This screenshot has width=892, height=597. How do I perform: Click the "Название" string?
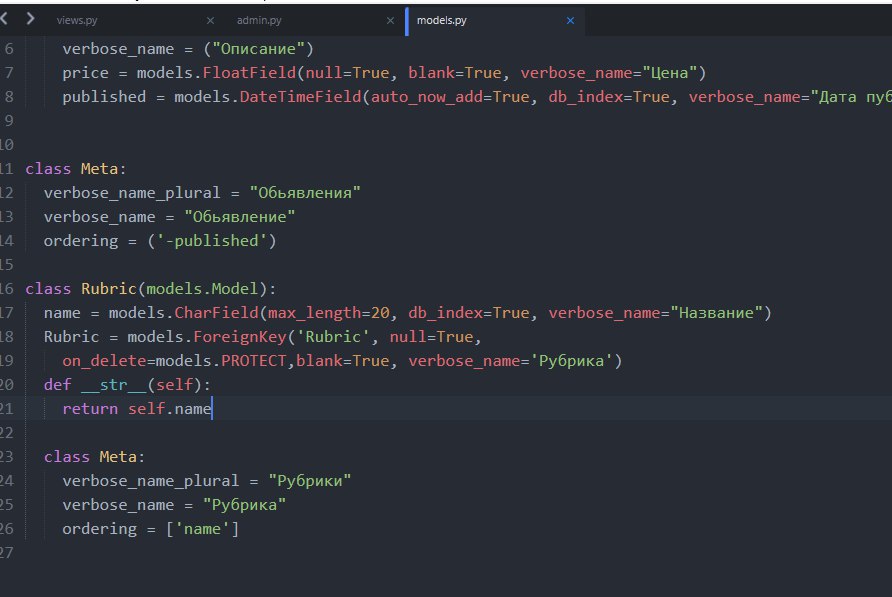716,312
